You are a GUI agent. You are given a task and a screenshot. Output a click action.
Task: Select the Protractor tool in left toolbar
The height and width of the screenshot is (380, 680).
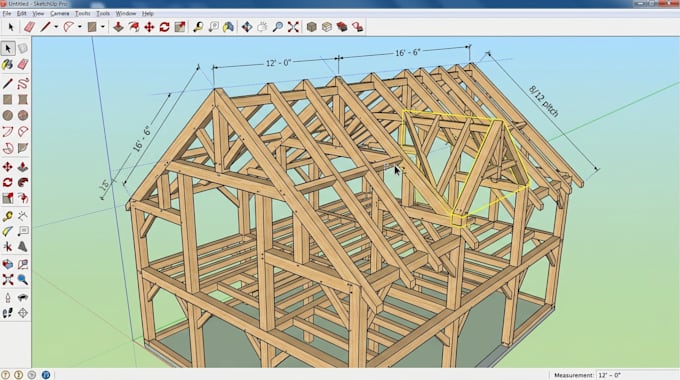(x=8, y=232)
